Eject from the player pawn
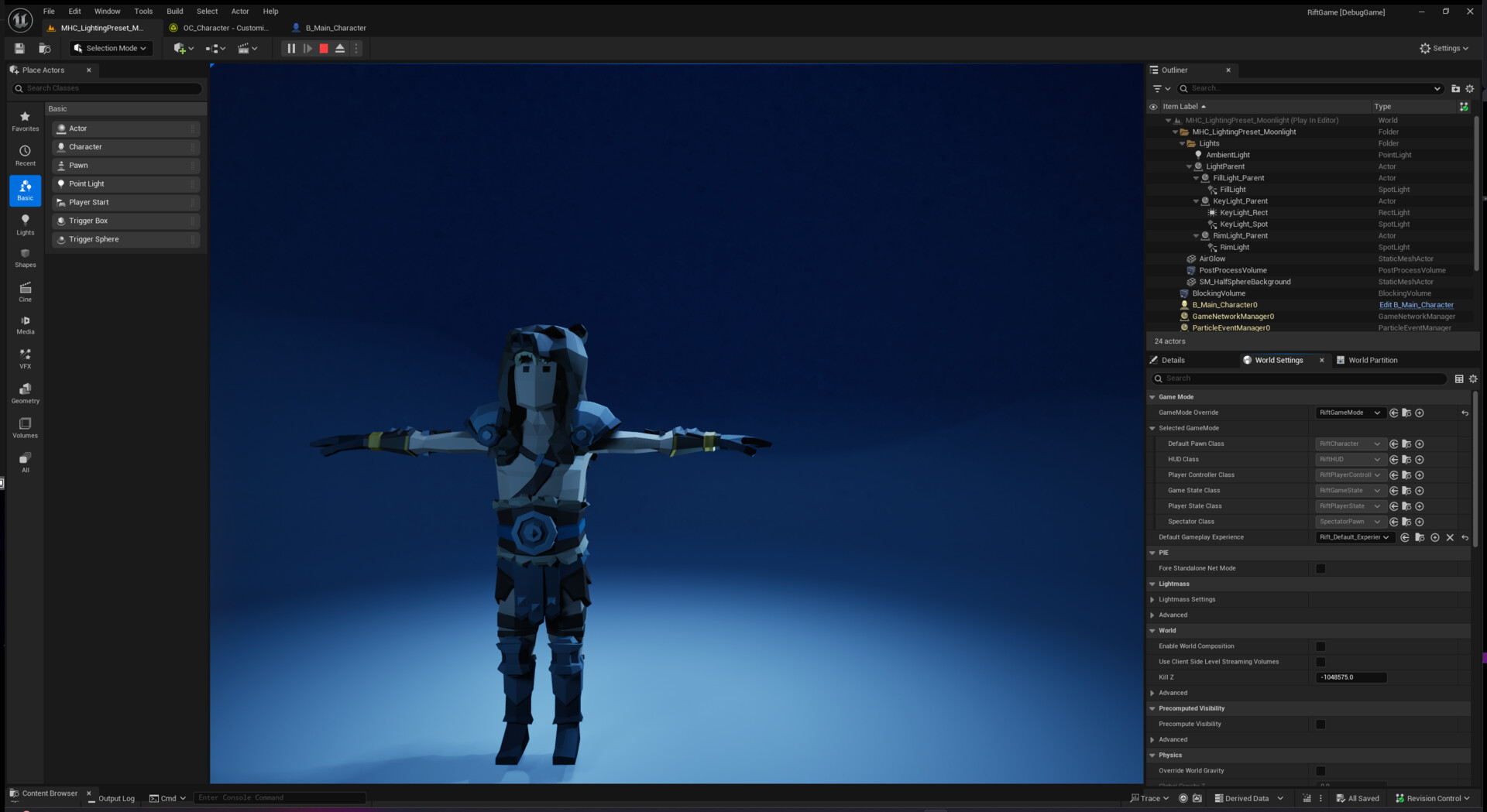This screenshot has width=1487, height=812. [x=340, y=48]
